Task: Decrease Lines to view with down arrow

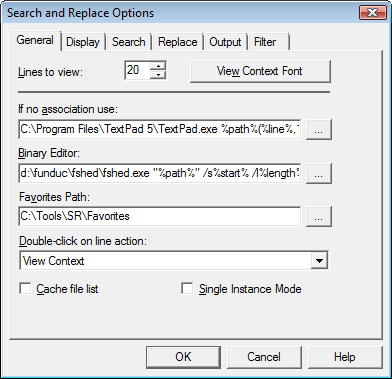Action: tap(158, 75)
